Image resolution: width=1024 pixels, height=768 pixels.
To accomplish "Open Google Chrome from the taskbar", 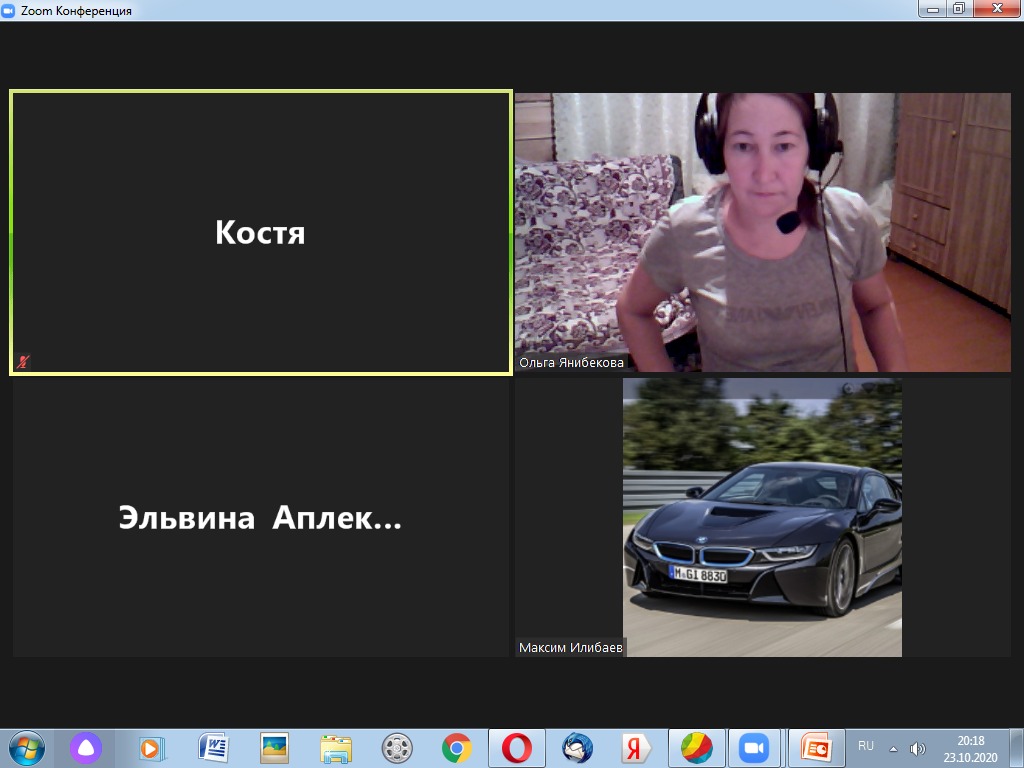I will click(x=457, y=748).
